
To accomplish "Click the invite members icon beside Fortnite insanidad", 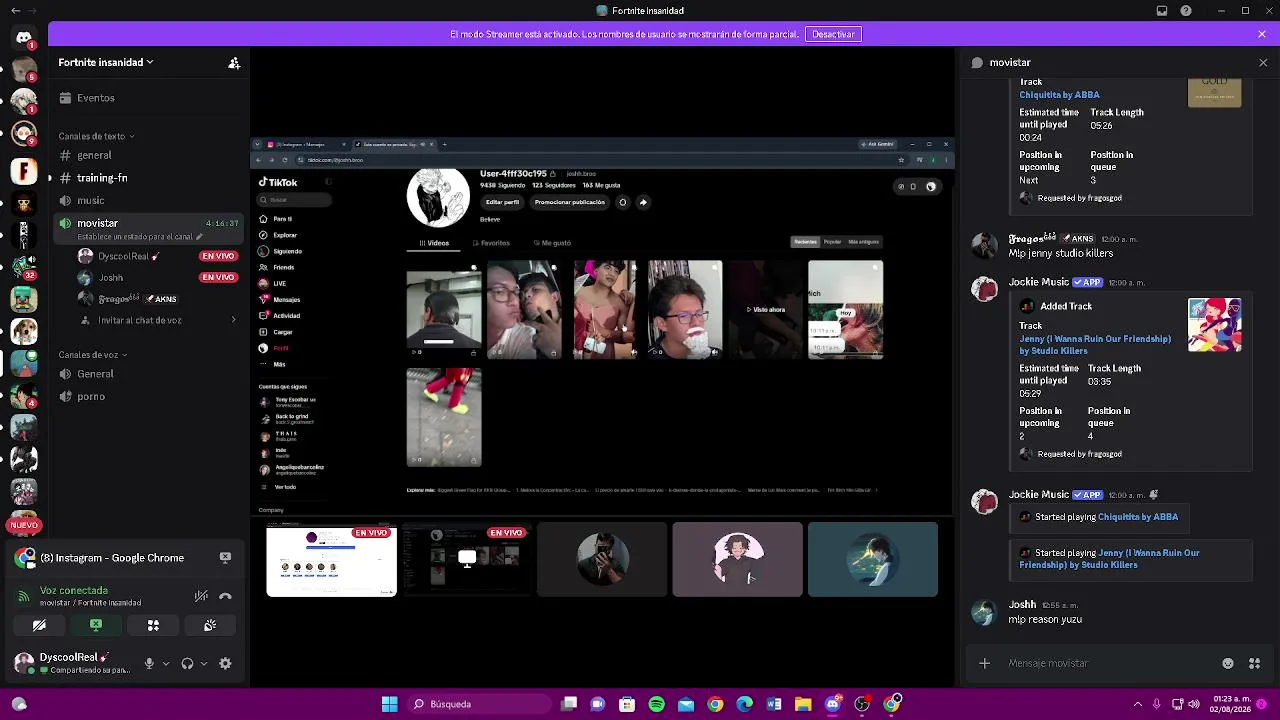I will [x=234, y=63].
